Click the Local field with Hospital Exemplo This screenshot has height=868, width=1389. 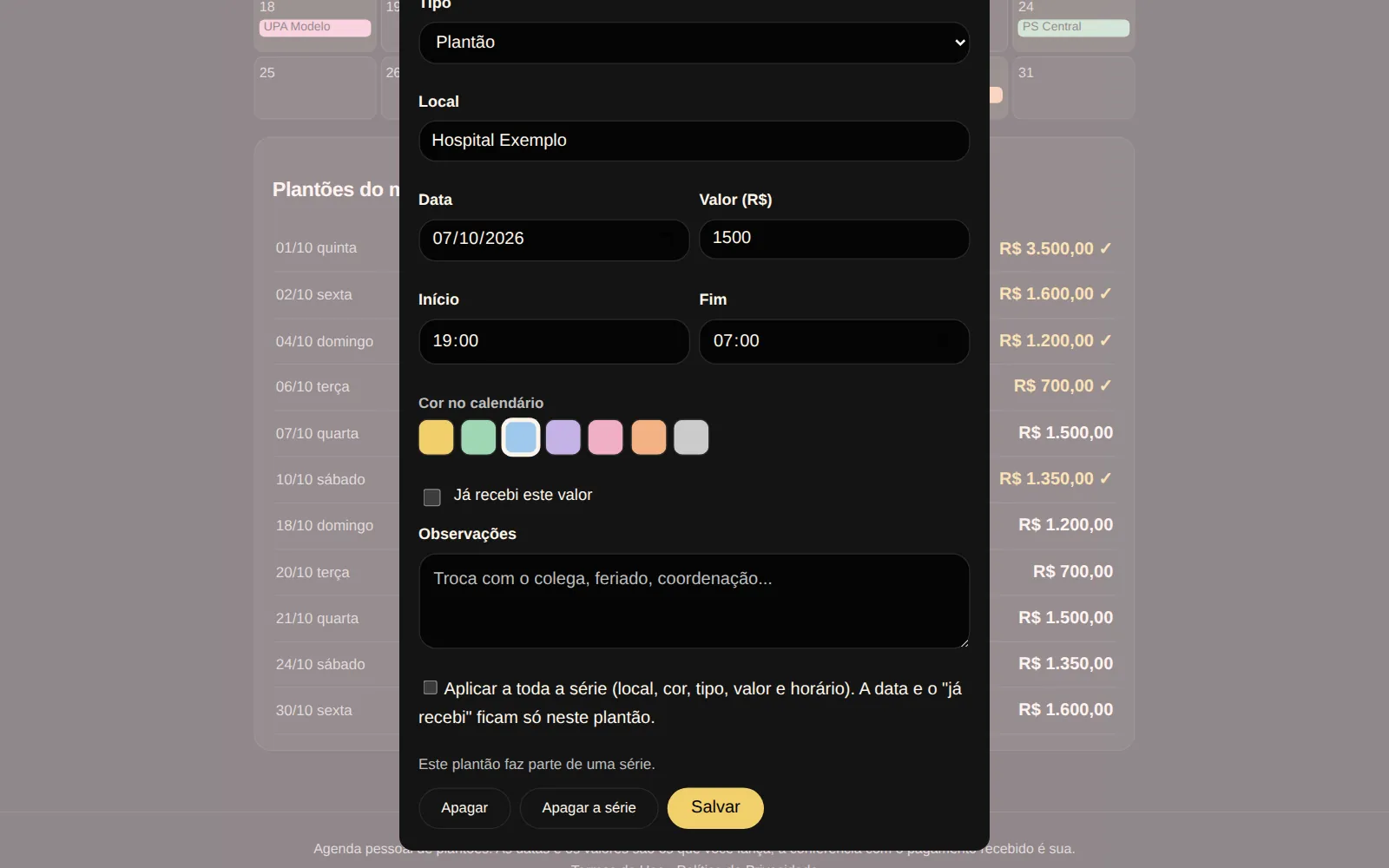pos(694,141)
